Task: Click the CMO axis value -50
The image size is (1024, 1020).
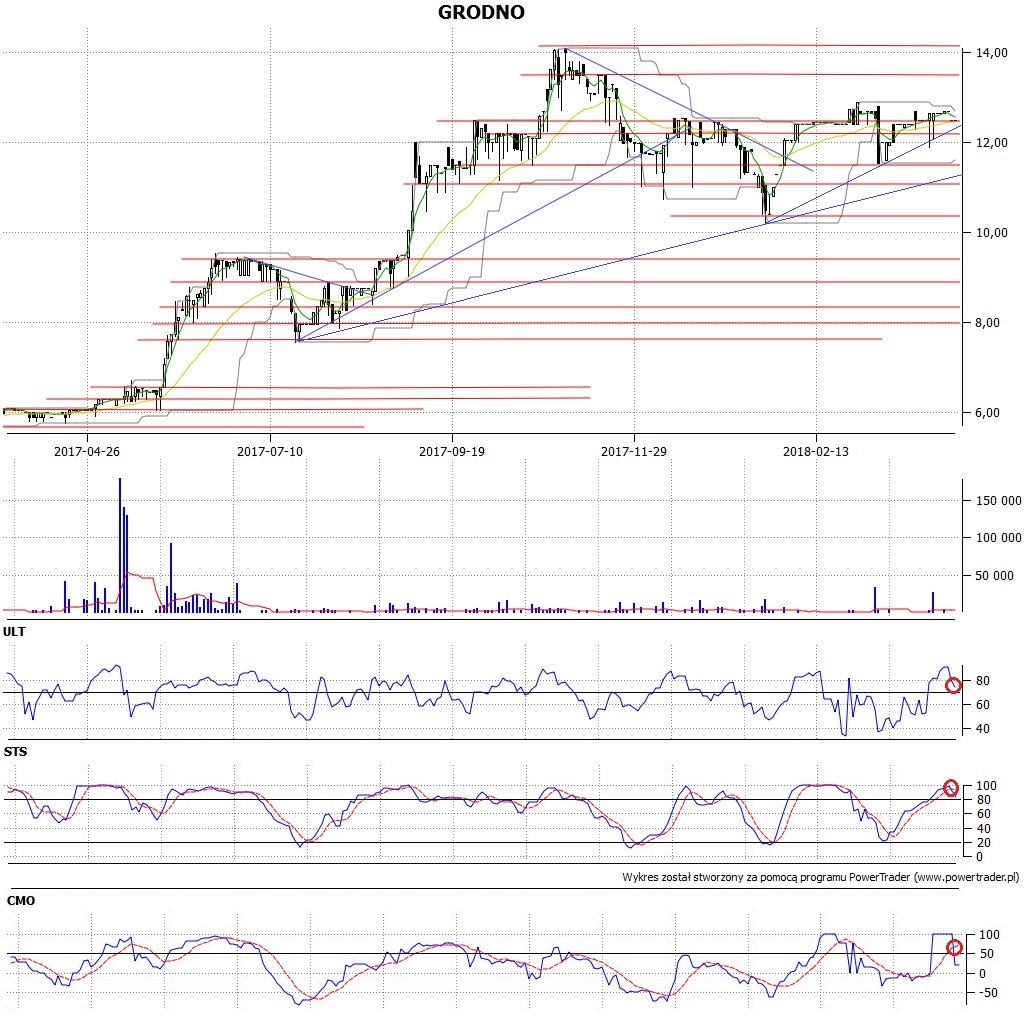Action: point(987,993)
